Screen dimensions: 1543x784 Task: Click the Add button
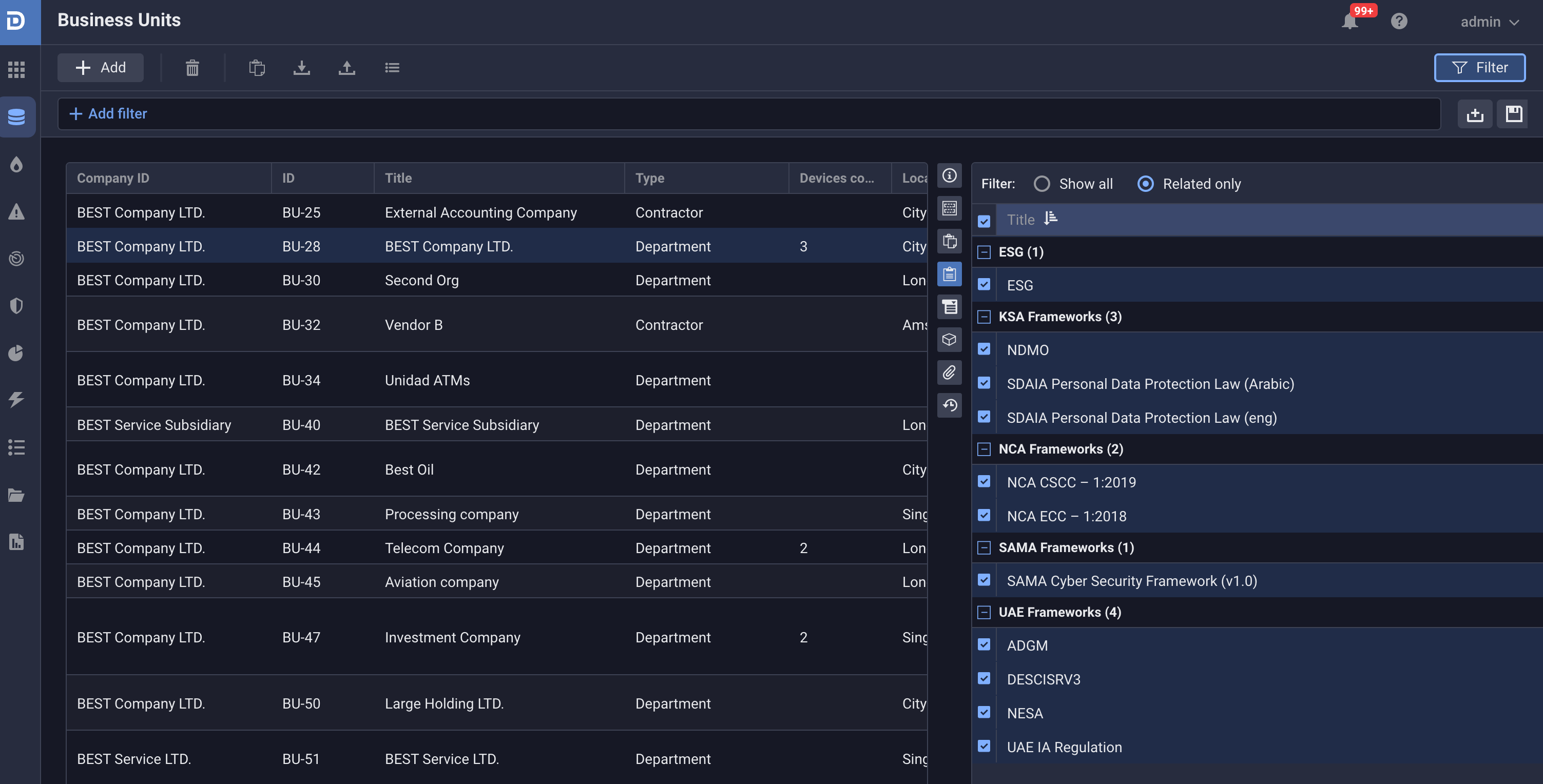[x=100, y=68]
